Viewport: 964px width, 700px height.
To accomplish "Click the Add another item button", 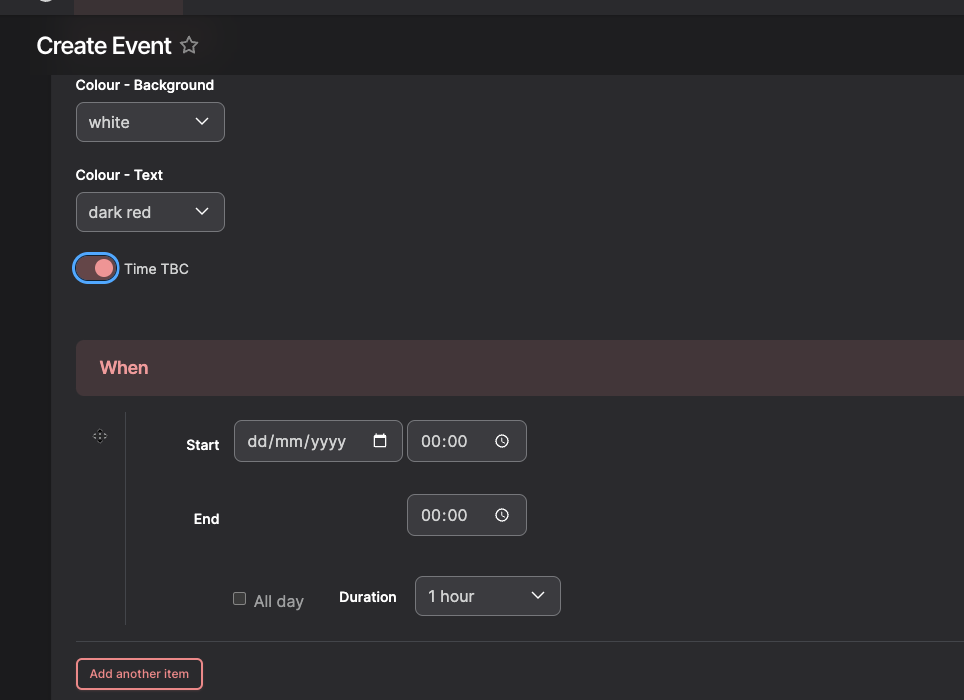I will coord(139,673).
